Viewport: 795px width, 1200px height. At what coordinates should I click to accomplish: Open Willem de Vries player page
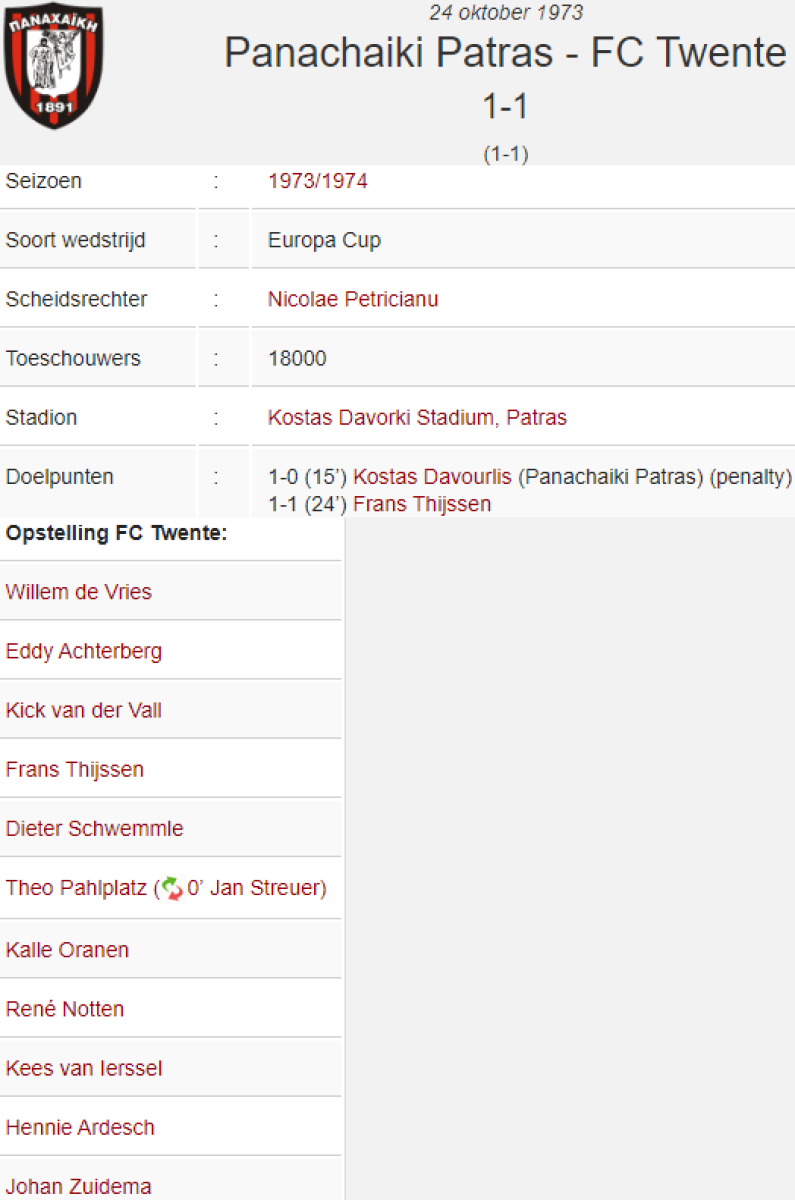coord(79,592)
